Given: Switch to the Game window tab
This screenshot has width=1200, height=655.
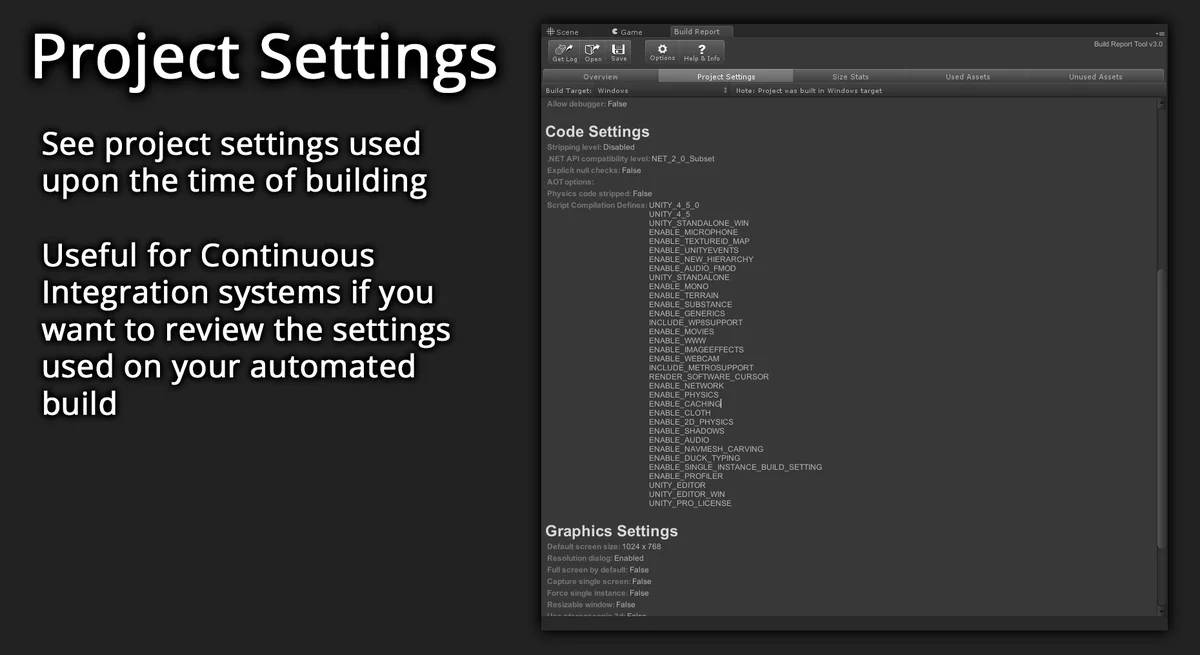Looking at the screenshot, I should (x=627, y=32).
